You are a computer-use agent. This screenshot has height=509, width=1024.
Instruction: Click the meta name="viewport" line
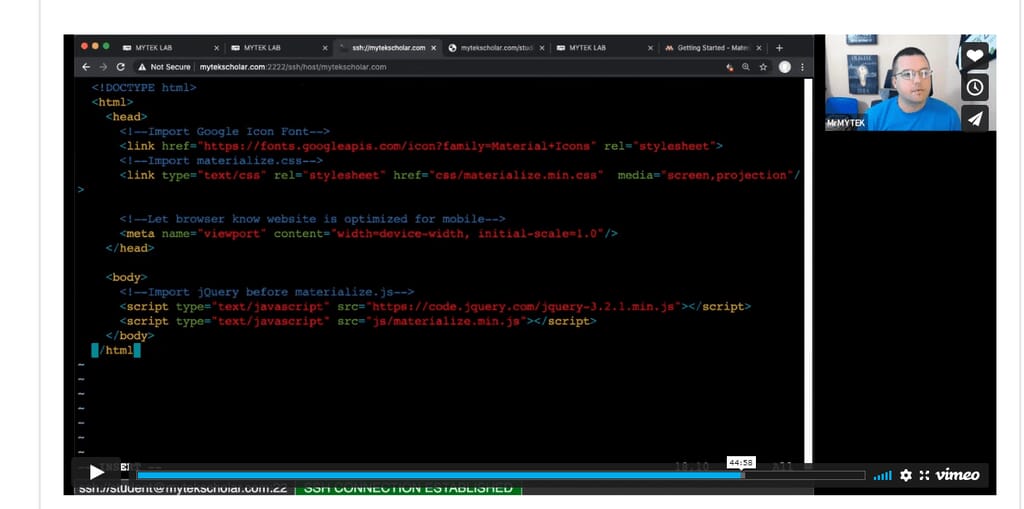pyautogui.click(x=368, y=233)
